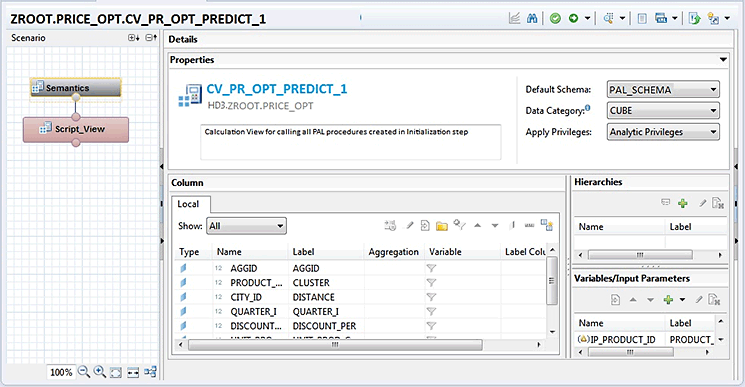Open the export layout dropdown arrow
Image resolution: width=745 pixels, height=387 pixels.
(x=674, y=19)
